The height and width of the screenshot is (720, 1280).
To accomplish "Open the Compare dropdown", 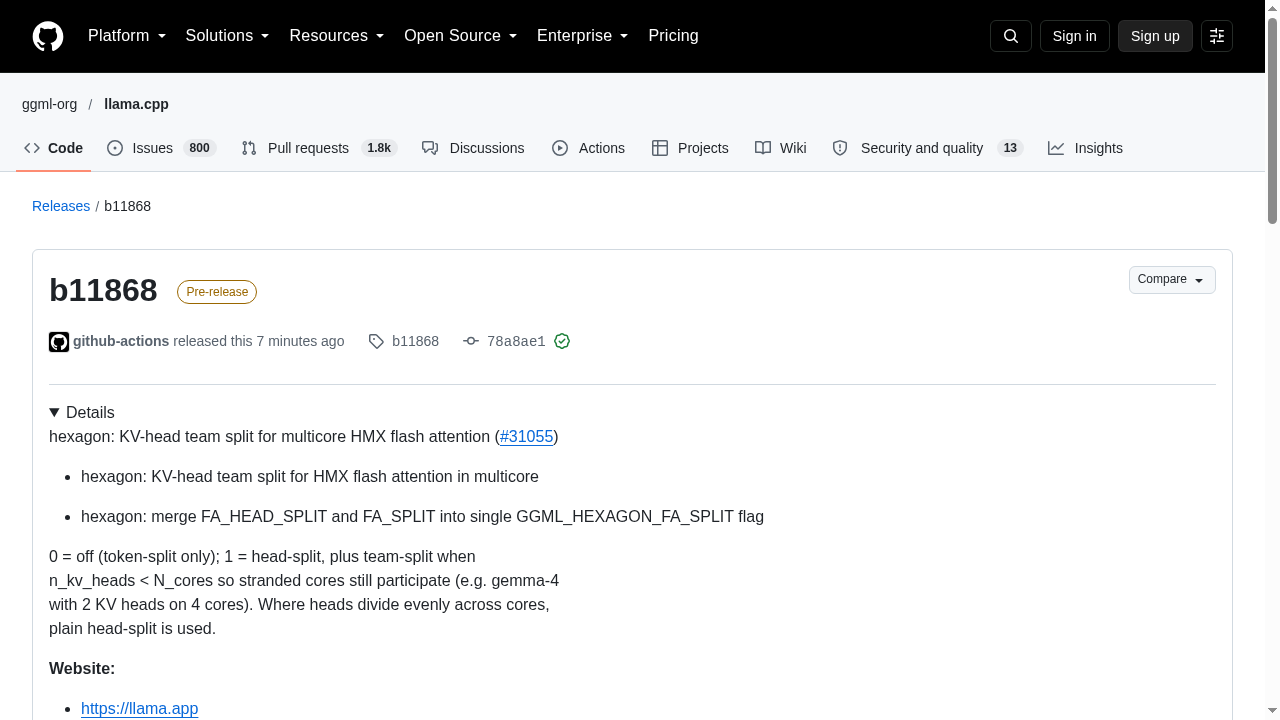I will 1172,280.
